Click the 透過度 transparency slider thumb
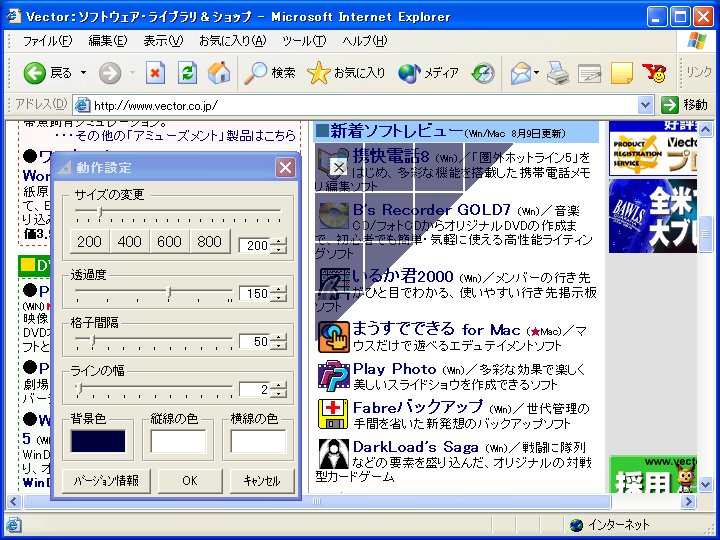Viewport: 720px width, 540px height. 169,292
